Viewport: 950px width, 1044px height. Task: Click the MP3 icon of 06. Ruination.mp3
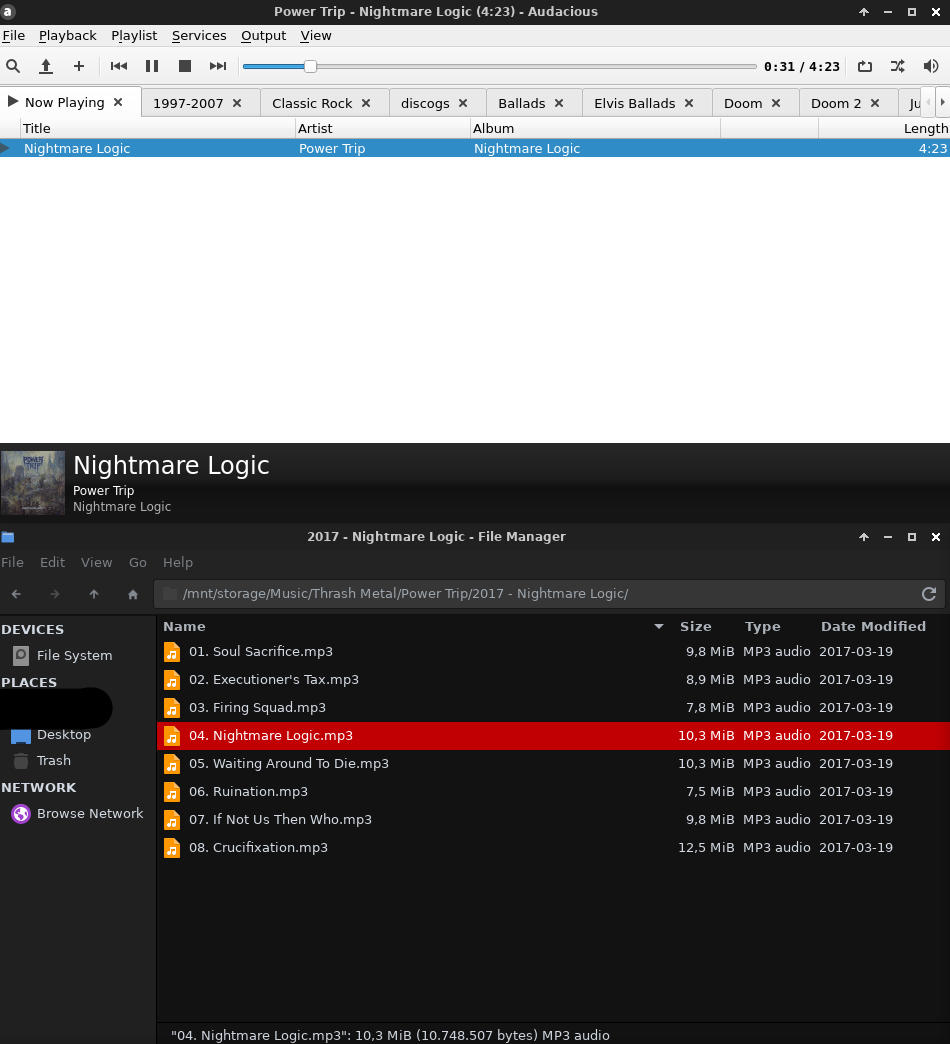[172, 792]
